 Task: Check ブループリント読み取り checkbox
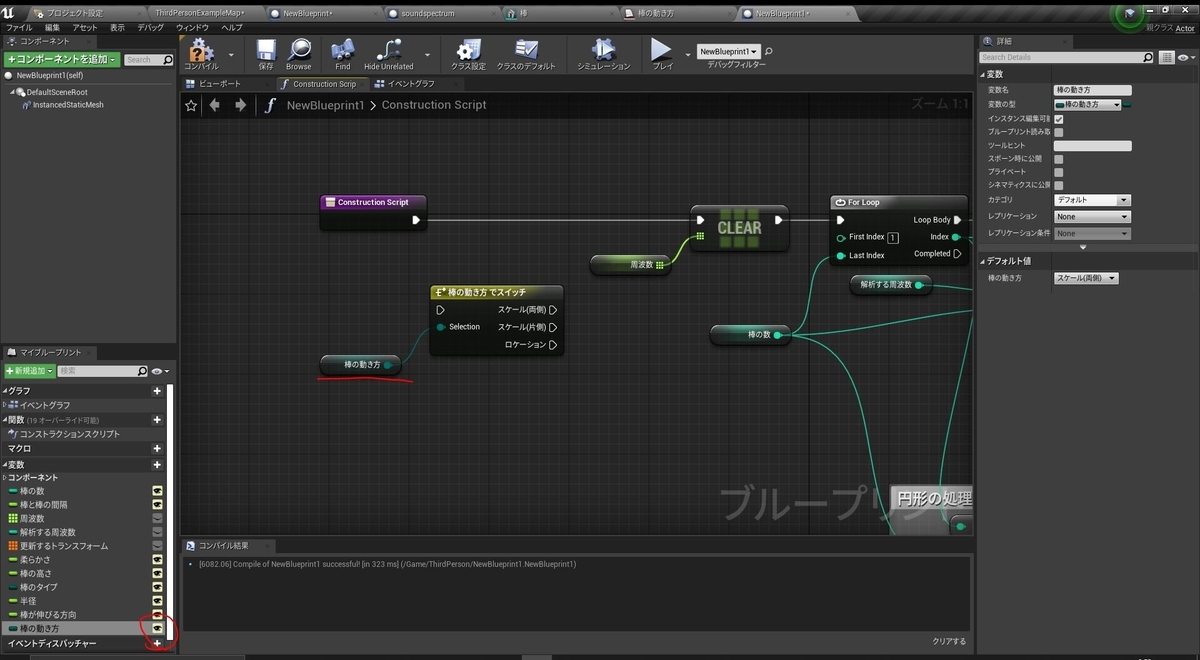coord(1058,132)
